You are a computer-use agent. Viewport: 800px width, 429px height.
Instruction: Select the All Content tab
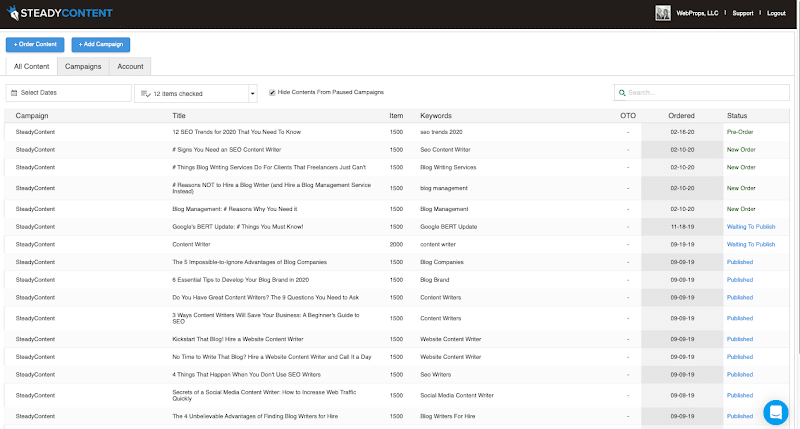coord(30,66)
